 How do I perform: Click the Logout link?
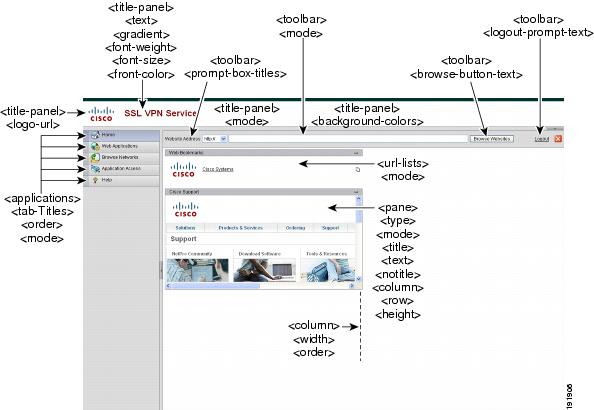(542, 139)
